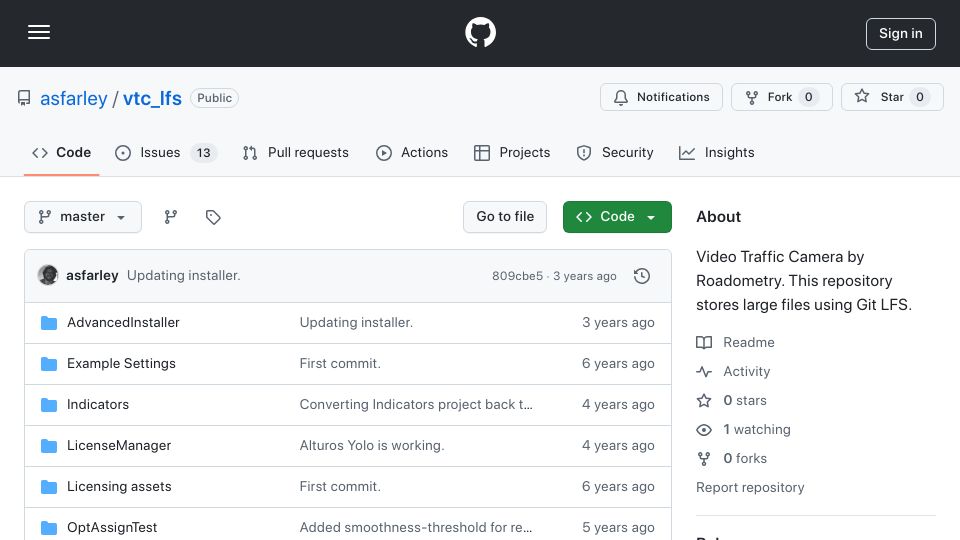Screen dimensions: 960x540
Task: Open 'First commit.' for Example Settings
Action: (340, 364)
